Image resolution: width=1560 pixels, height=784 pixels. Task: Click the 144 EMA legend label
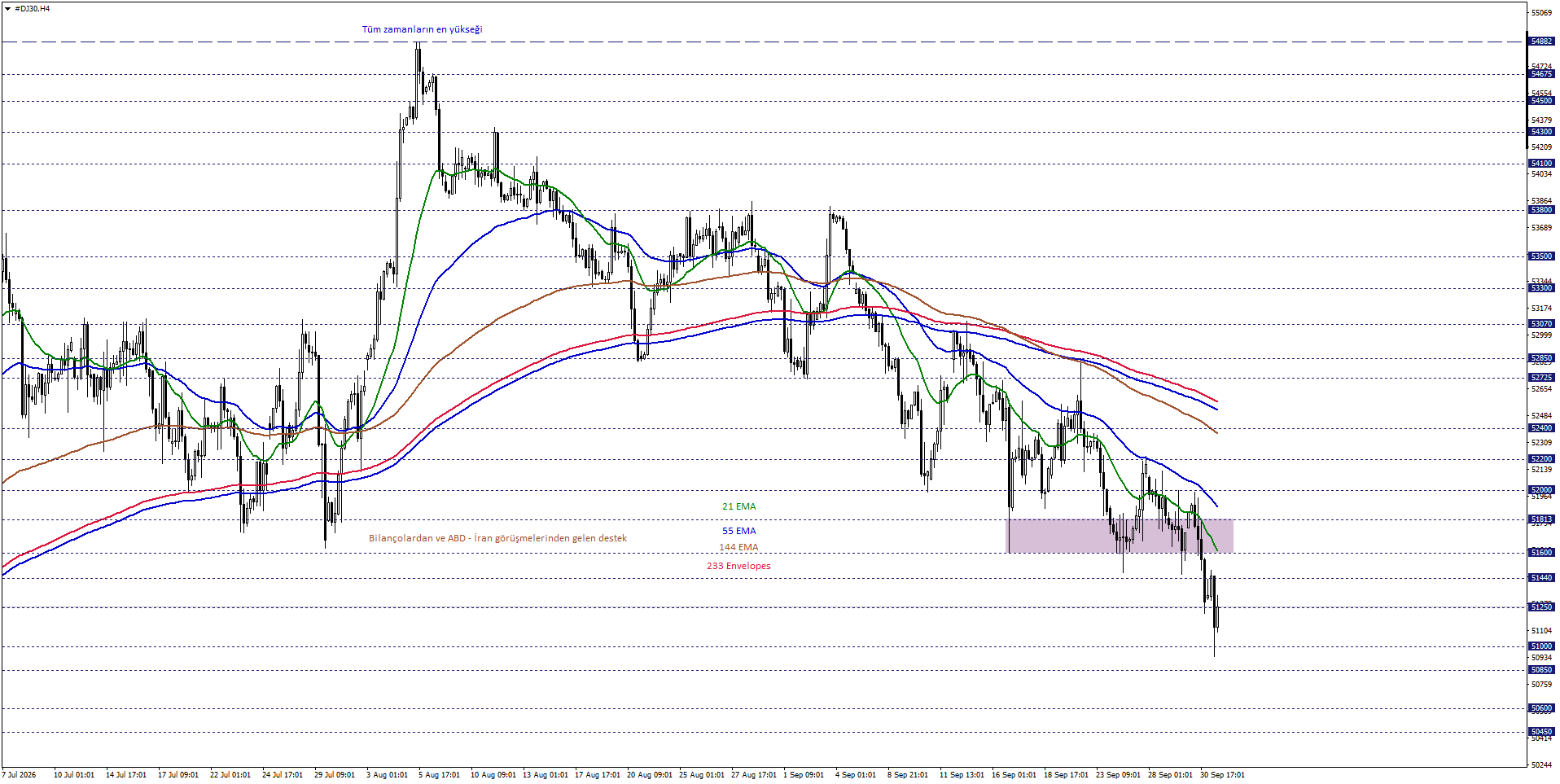[x=738, y=547]
